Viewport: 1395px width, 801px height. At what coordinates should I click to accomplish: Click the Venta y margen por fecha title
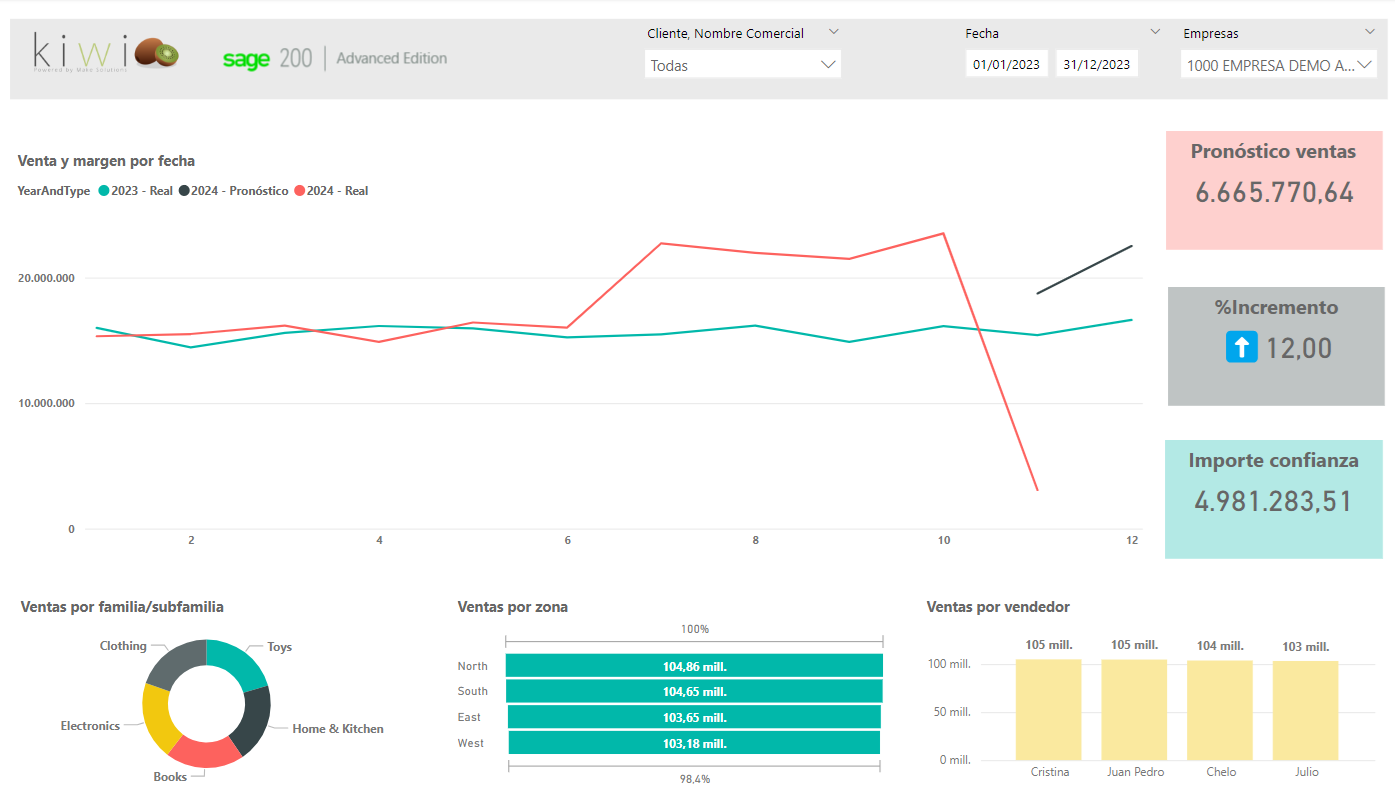point(107,161)
